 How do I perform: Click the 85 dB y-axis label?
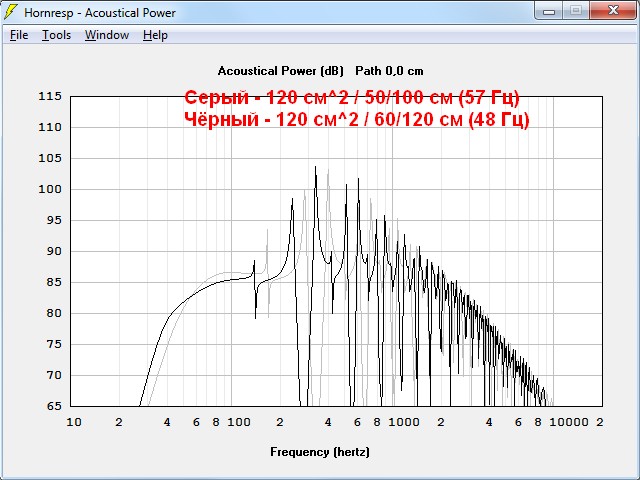coord(54,282)
